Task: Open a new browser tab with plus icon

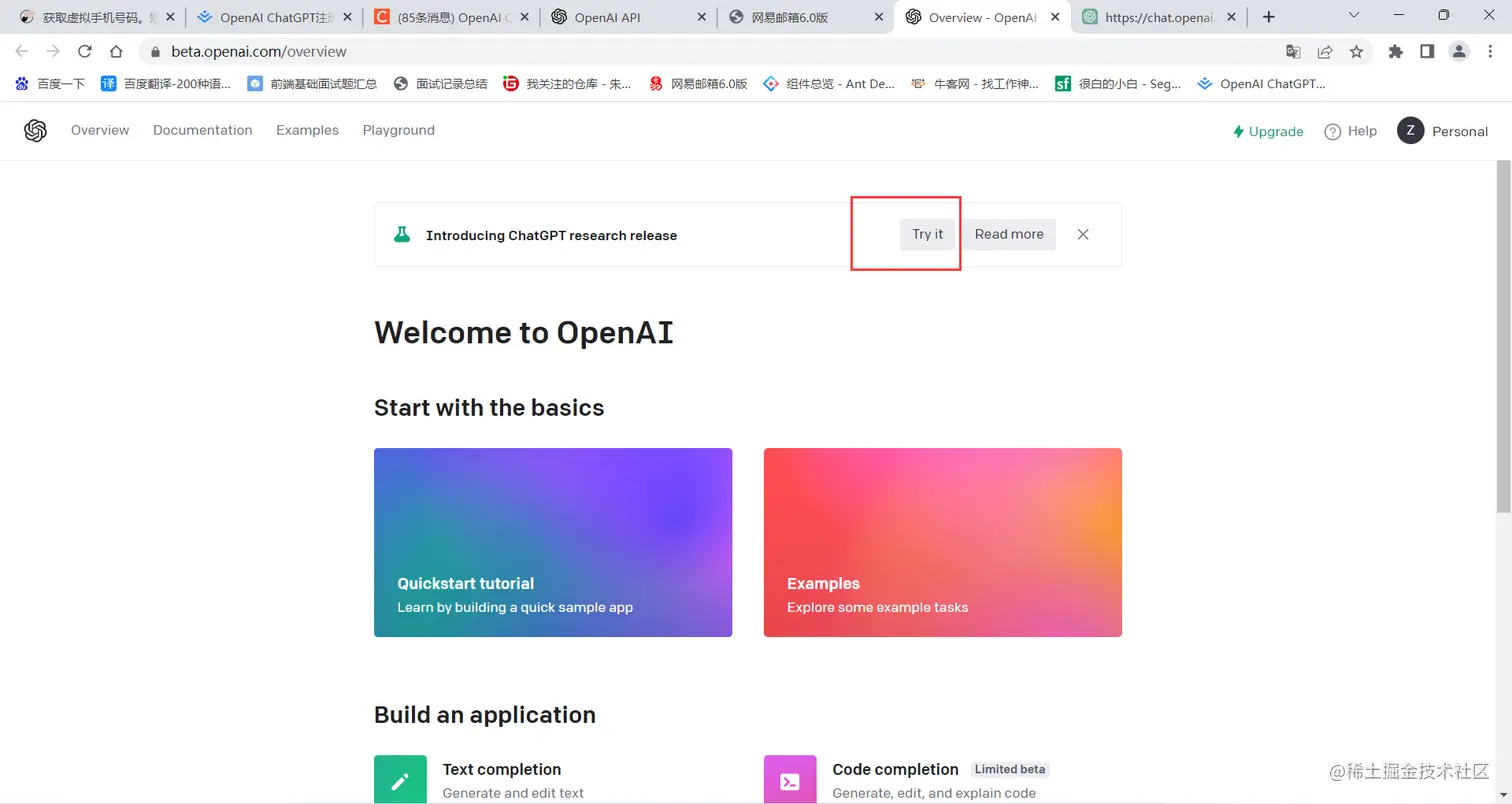Action: 1268,17
